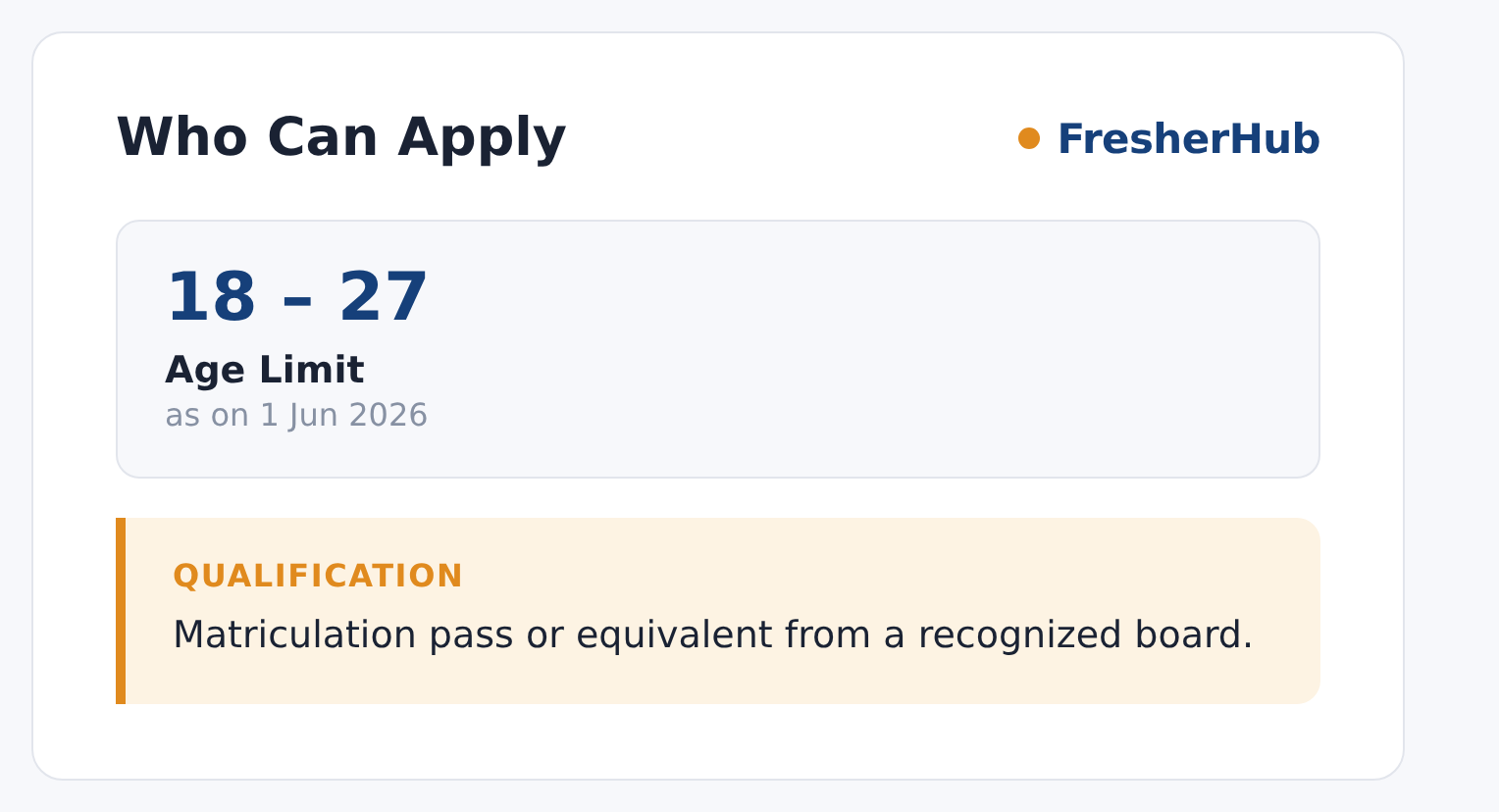Click the orange accent bar of qualification box
The width and height of the screenshot is (1499, 812).
coord(121,611)
